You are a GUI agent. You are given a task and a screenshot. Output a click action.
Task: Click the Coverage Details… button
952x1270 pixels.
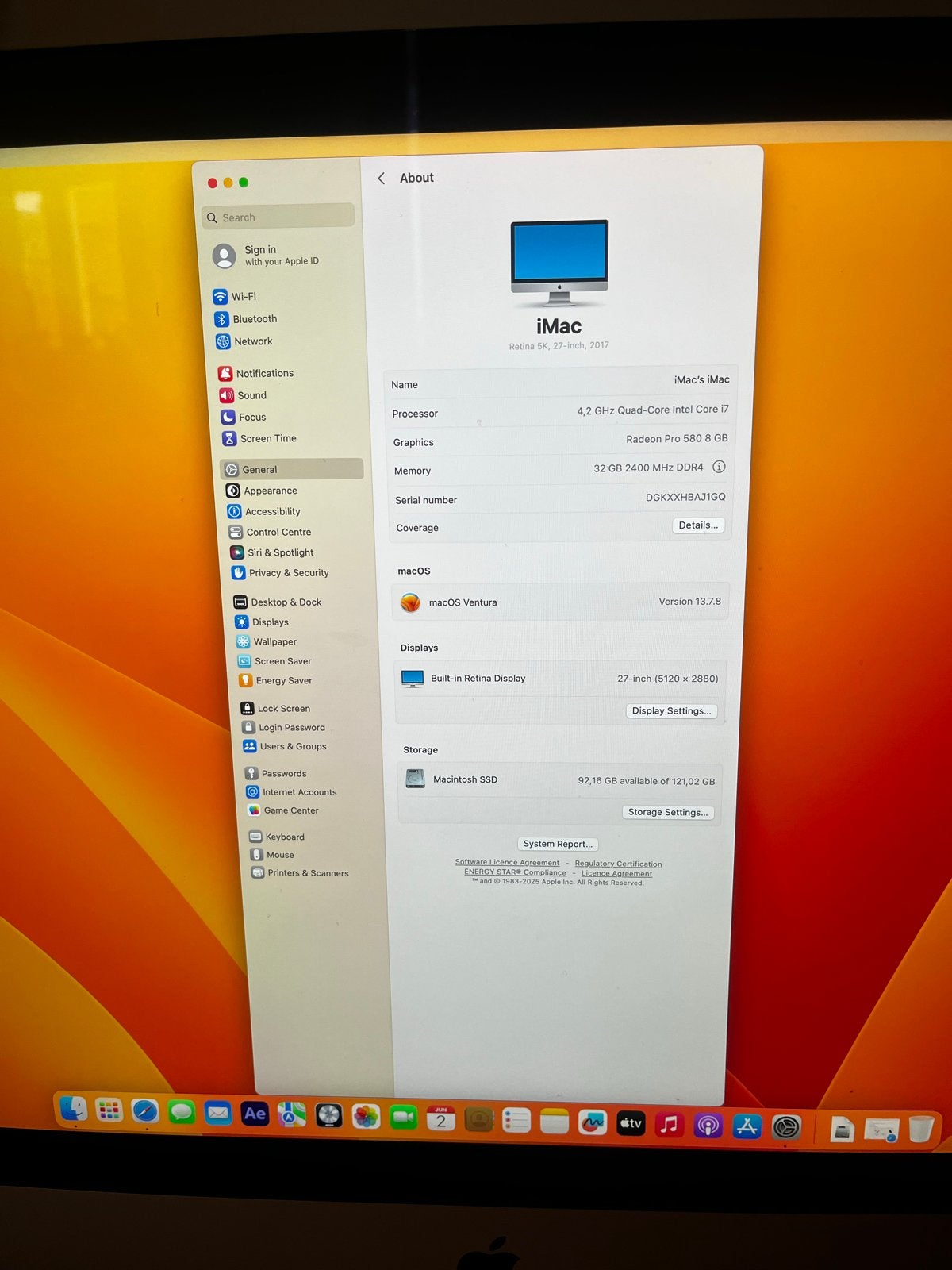(698, 525)
